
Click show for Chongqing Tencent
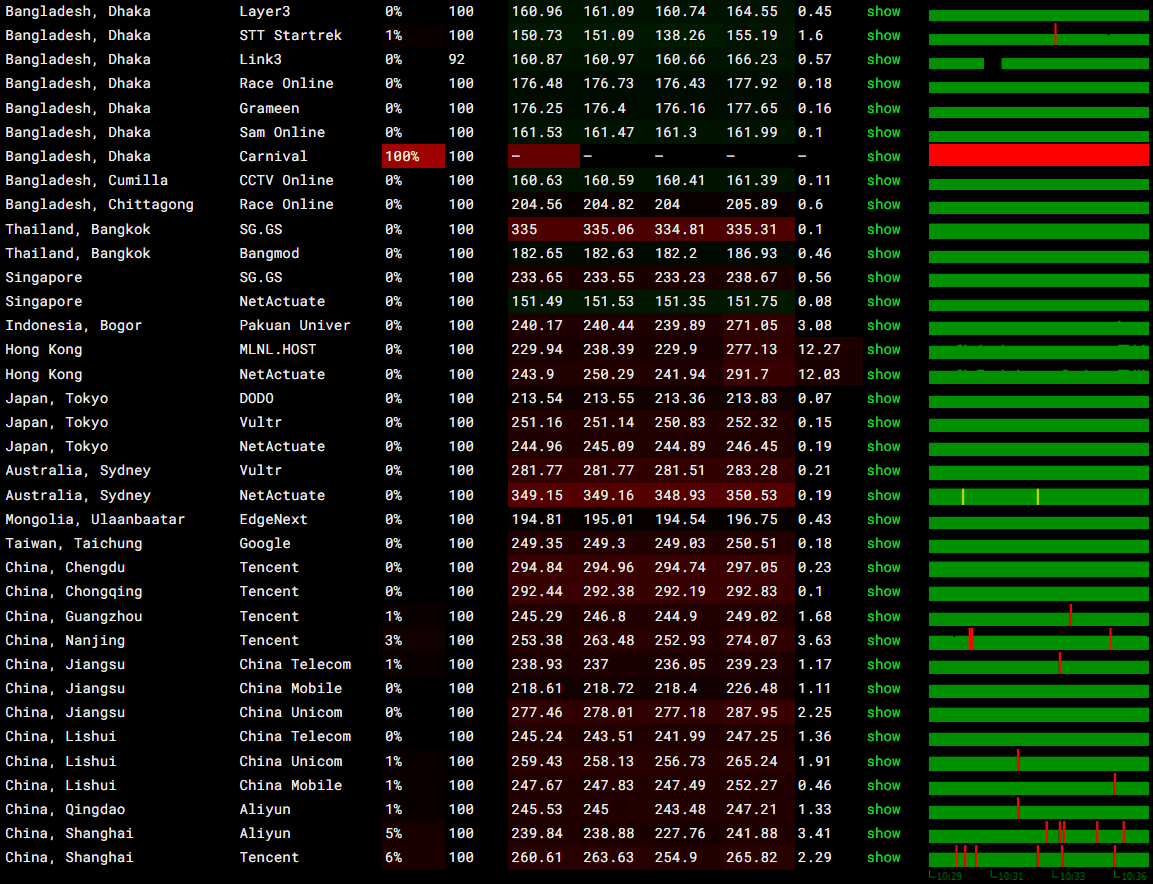[x=883, y=591]
